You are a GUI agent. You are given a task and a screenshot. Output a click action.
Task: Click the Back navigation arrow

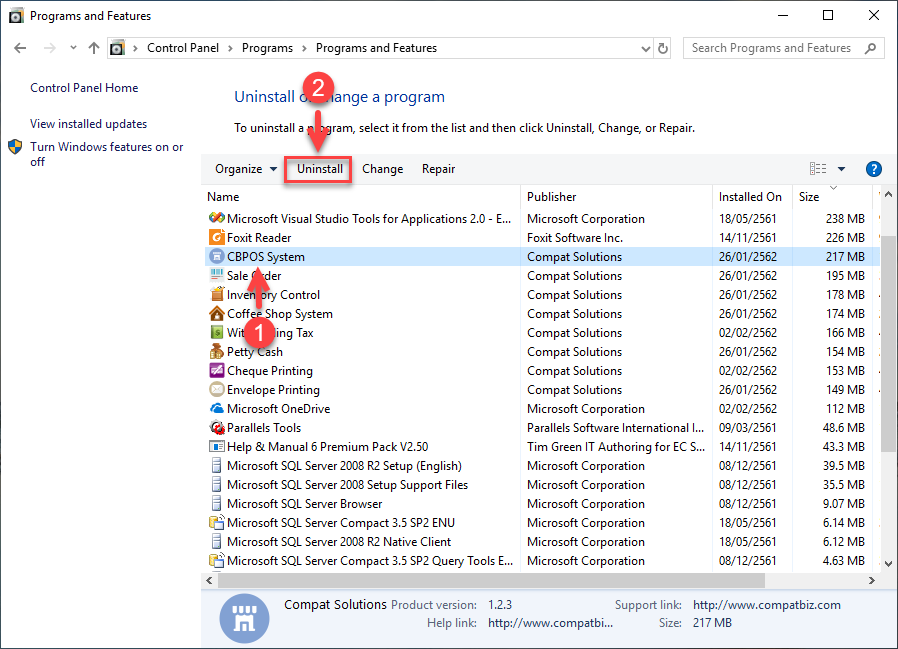point(20,48)
